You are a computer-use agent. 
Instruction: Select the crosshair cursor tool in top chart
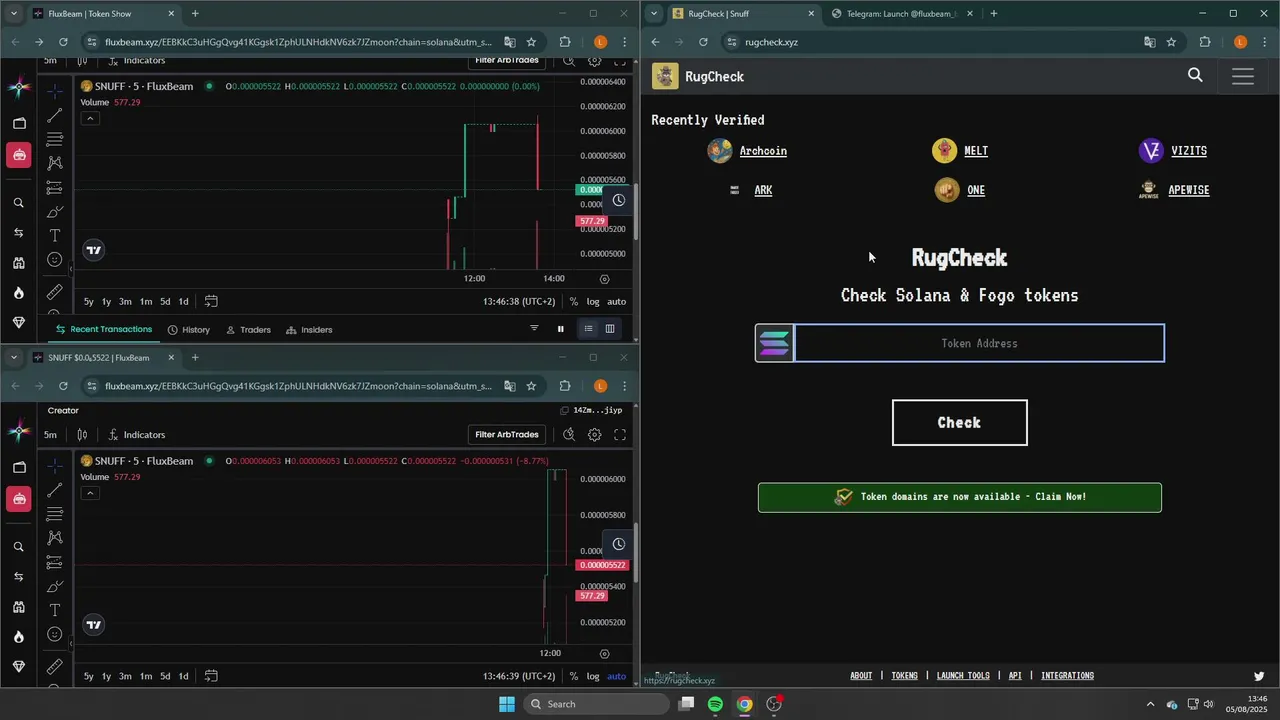55,90
